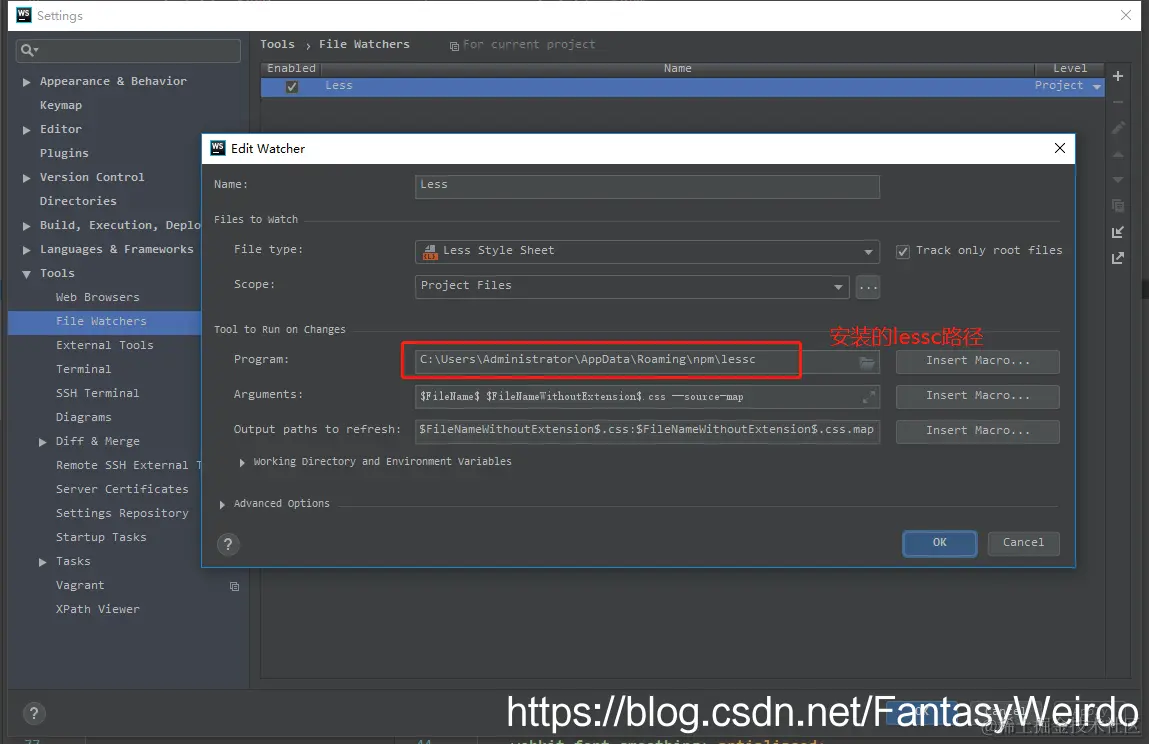Open Terminal settings page

(x=84, y=369)
